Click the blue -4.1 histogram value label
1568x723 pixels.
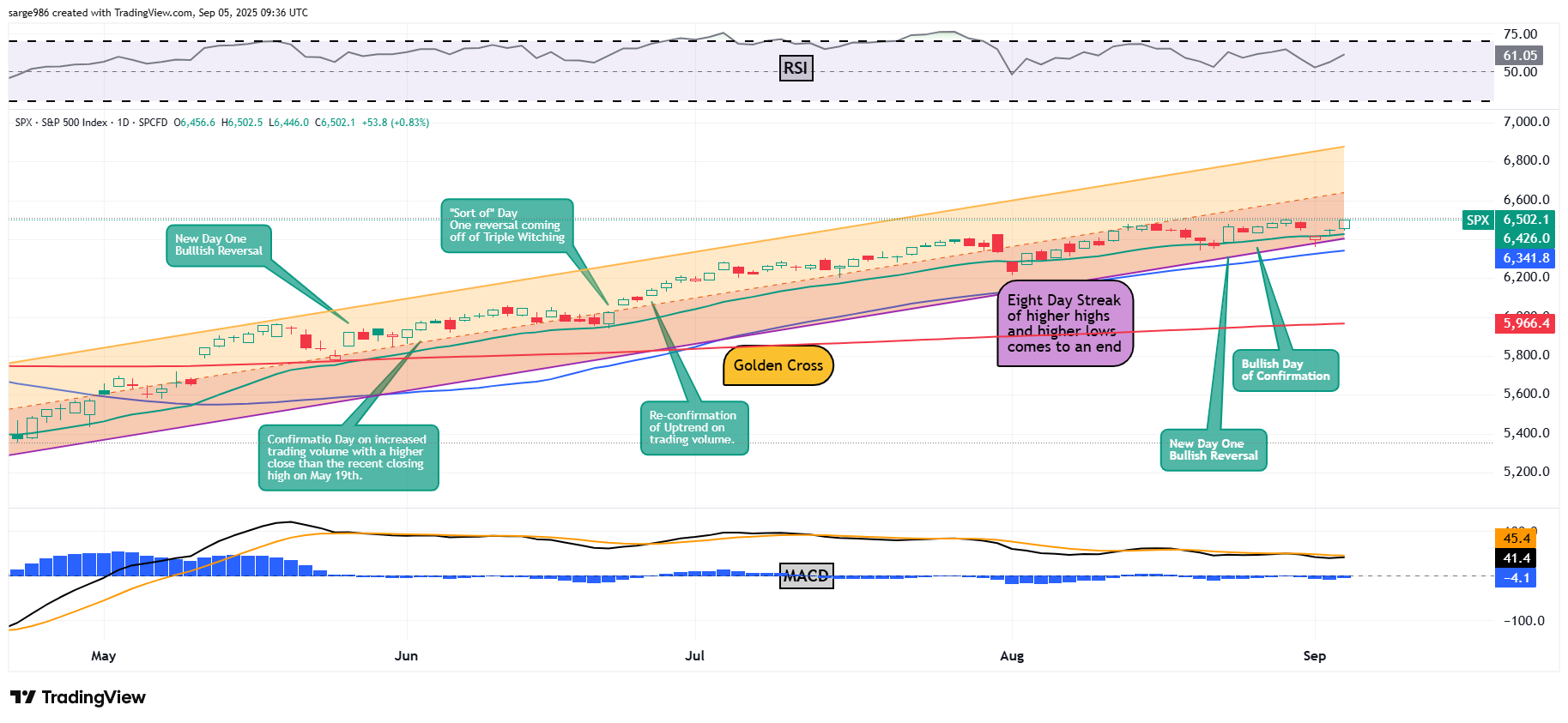[1516, 578]
